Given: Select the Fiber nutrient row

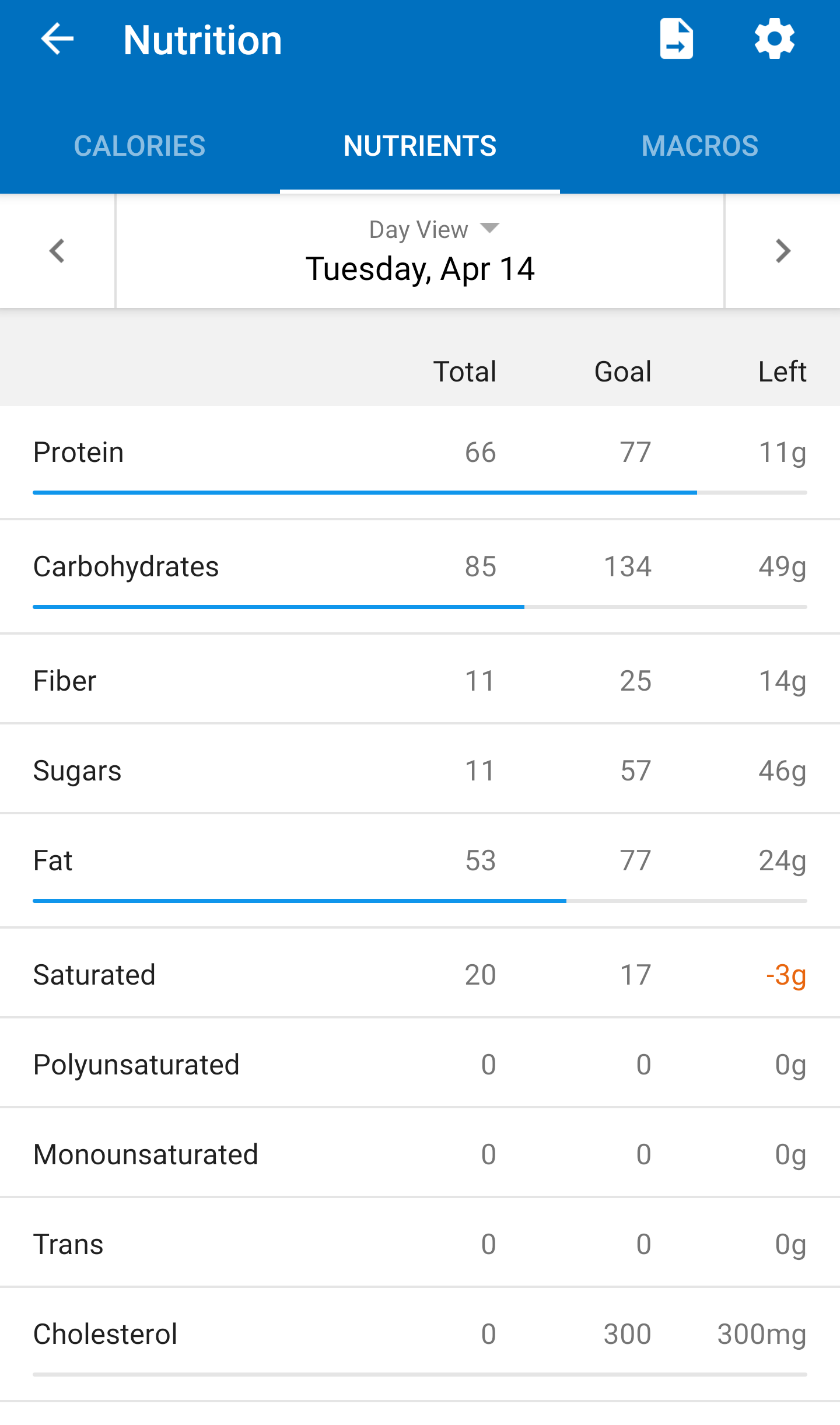Looking at the screenshot, I should [x=420, y=681].
